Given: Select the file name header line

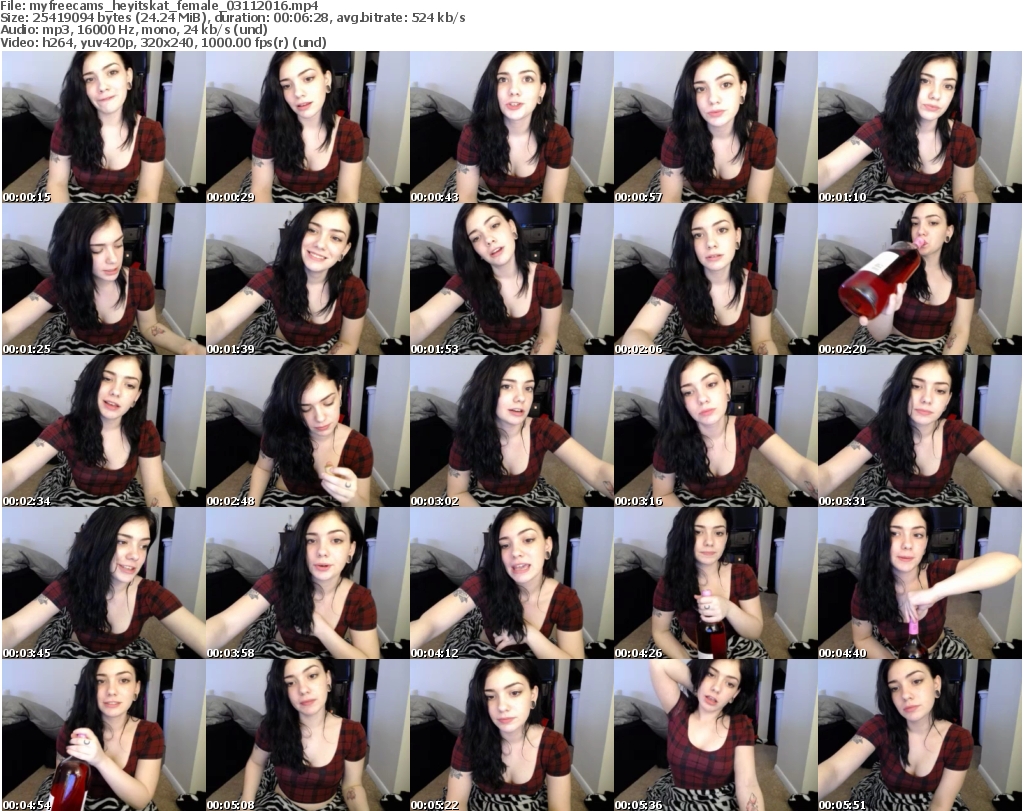Looking at the screenshot, I should pyautogui.click(x=159, y=6).
